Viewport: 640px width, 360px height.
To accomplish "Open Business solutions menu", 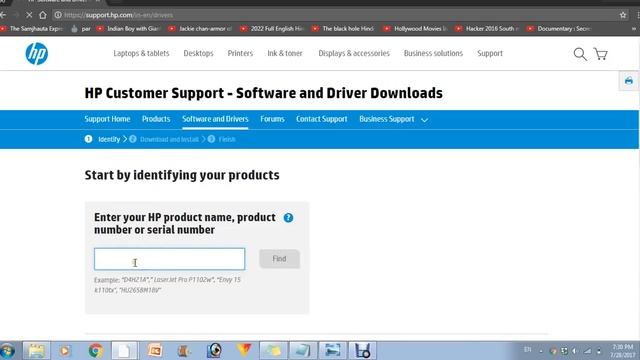I will 433,53.
